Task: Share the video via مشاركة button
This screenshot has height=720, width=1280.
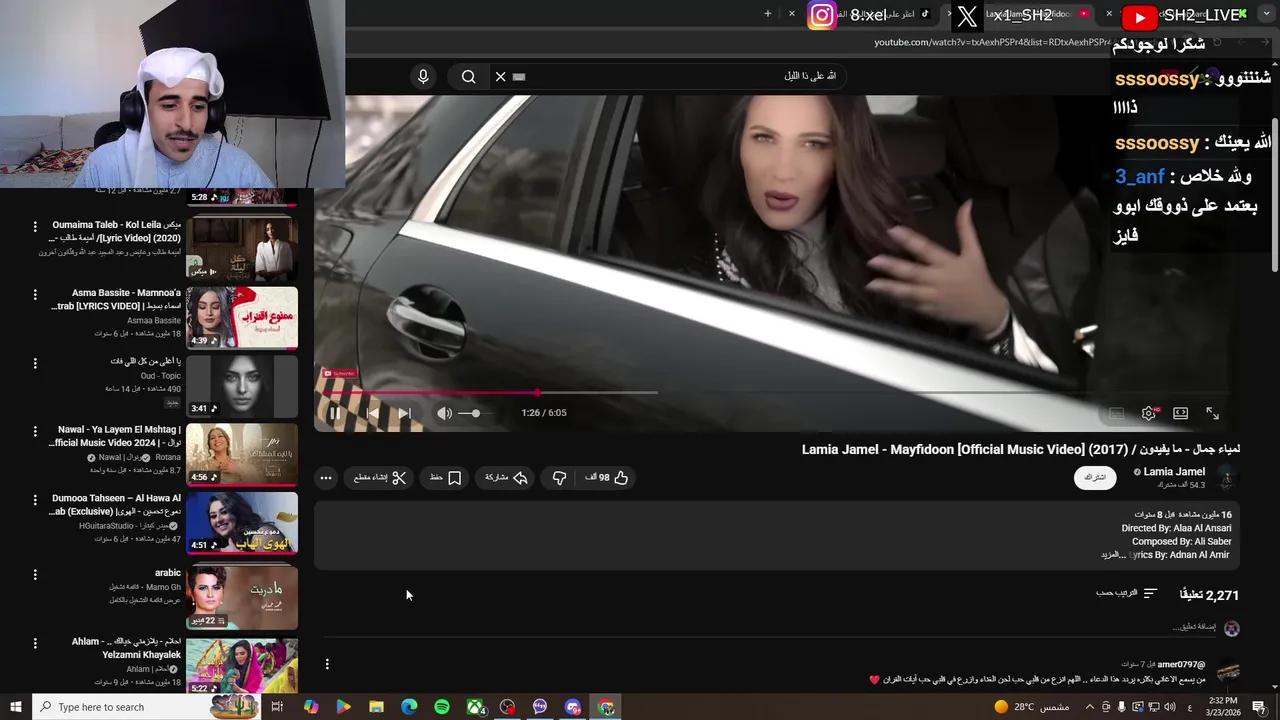Action: [x=507, y=478]
